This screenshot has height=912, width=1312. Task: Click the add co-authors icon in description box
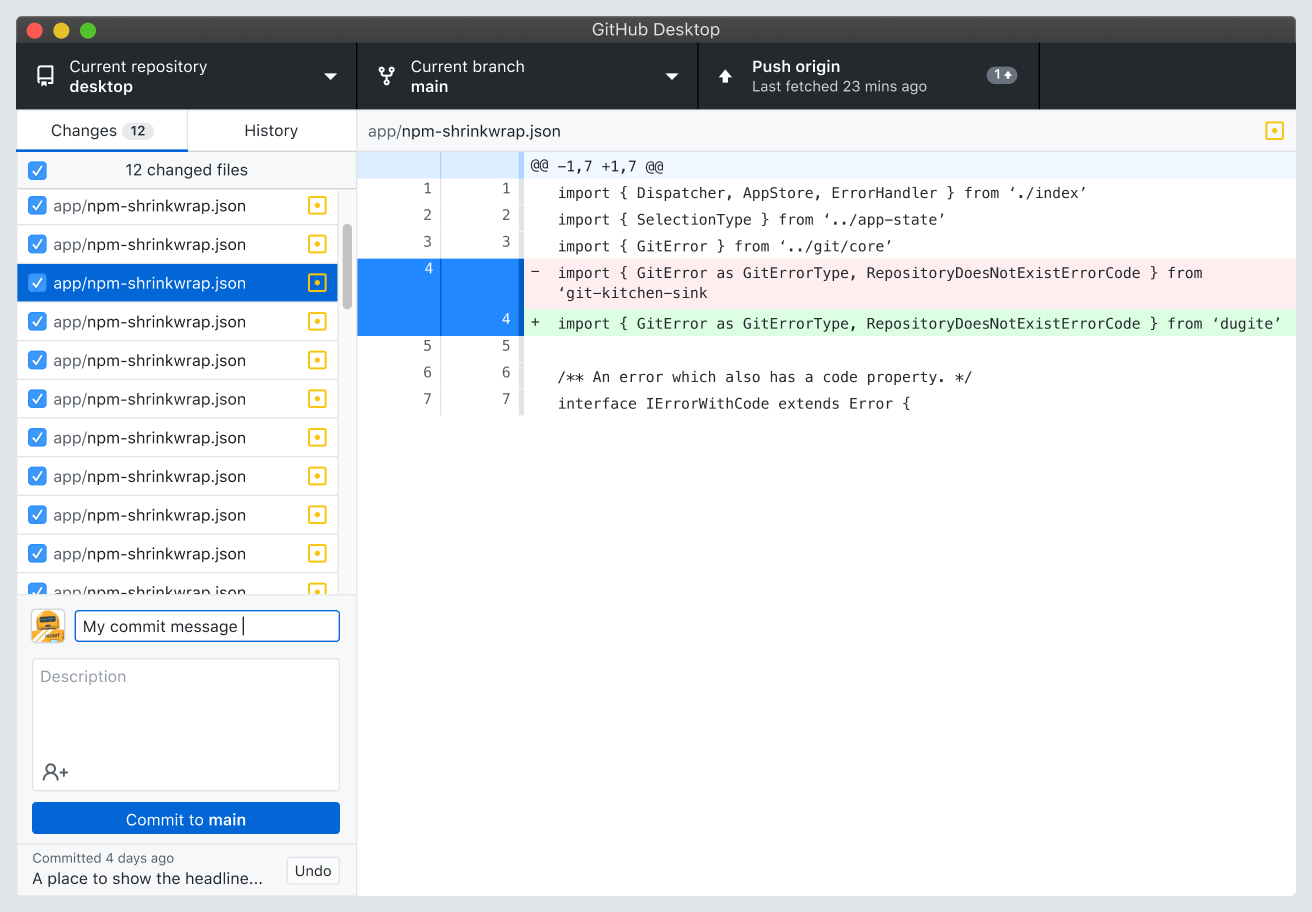pyautogui.click(x=55, y=772)
